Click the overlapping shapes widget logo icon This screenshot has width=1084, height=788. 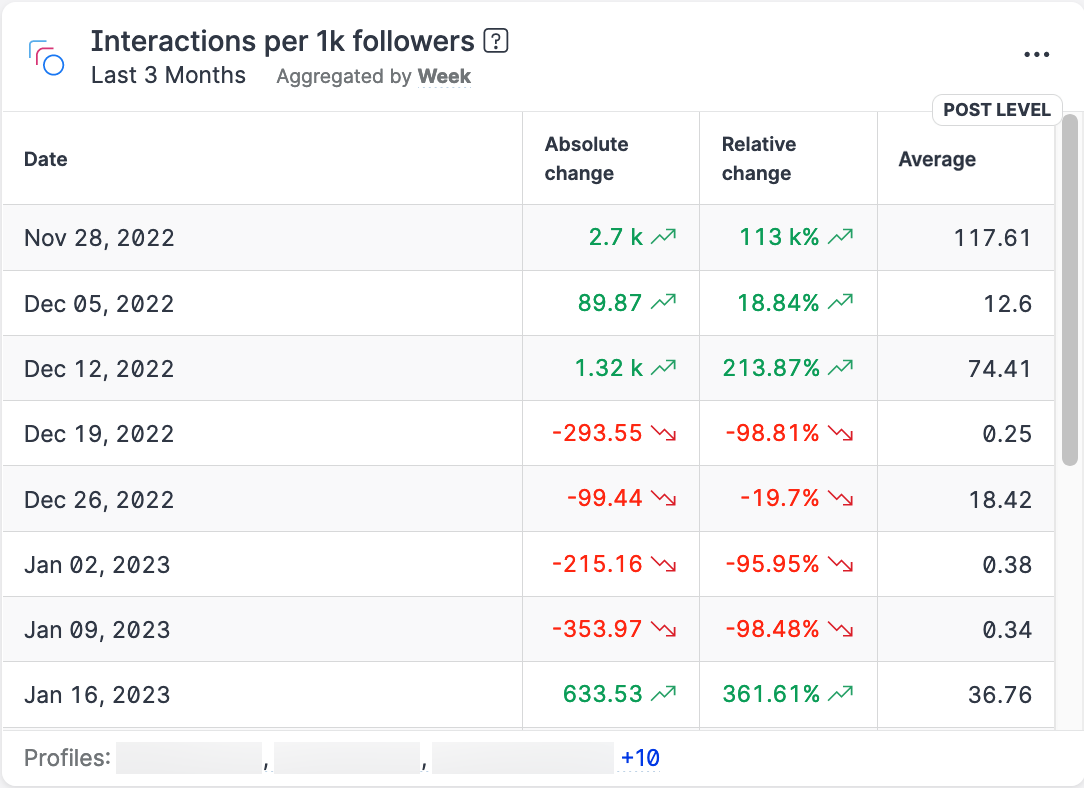(46, 57)
